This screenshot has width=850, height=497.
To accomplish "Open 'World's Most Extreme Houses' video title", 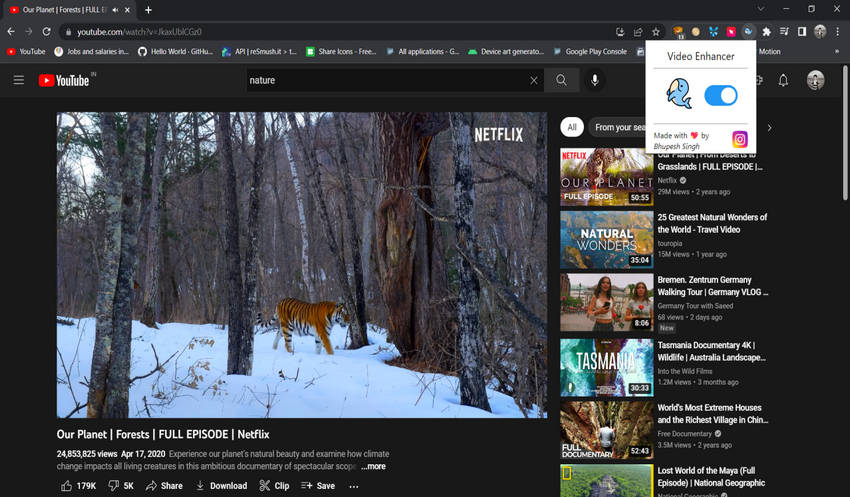I will coord(713,414).
